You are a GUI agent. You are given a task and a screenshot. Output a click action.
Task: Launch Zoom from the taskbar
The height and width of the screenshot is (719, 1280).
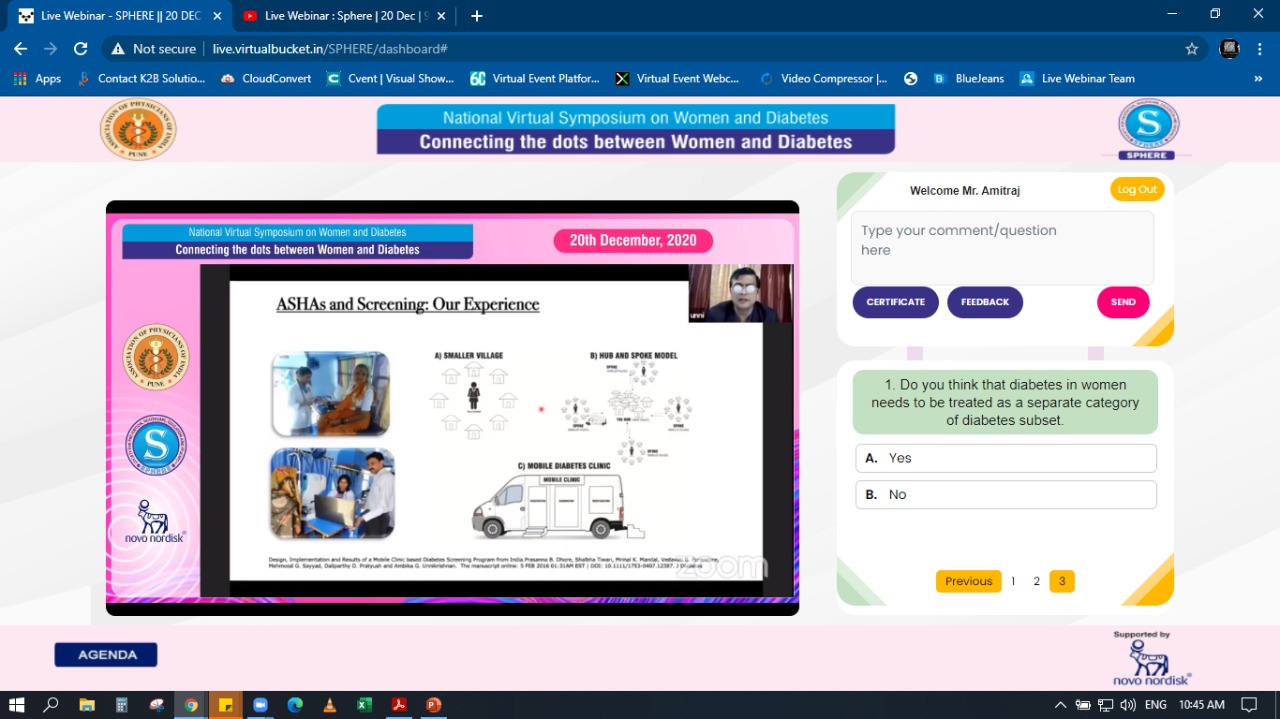[x=260, y=705]
